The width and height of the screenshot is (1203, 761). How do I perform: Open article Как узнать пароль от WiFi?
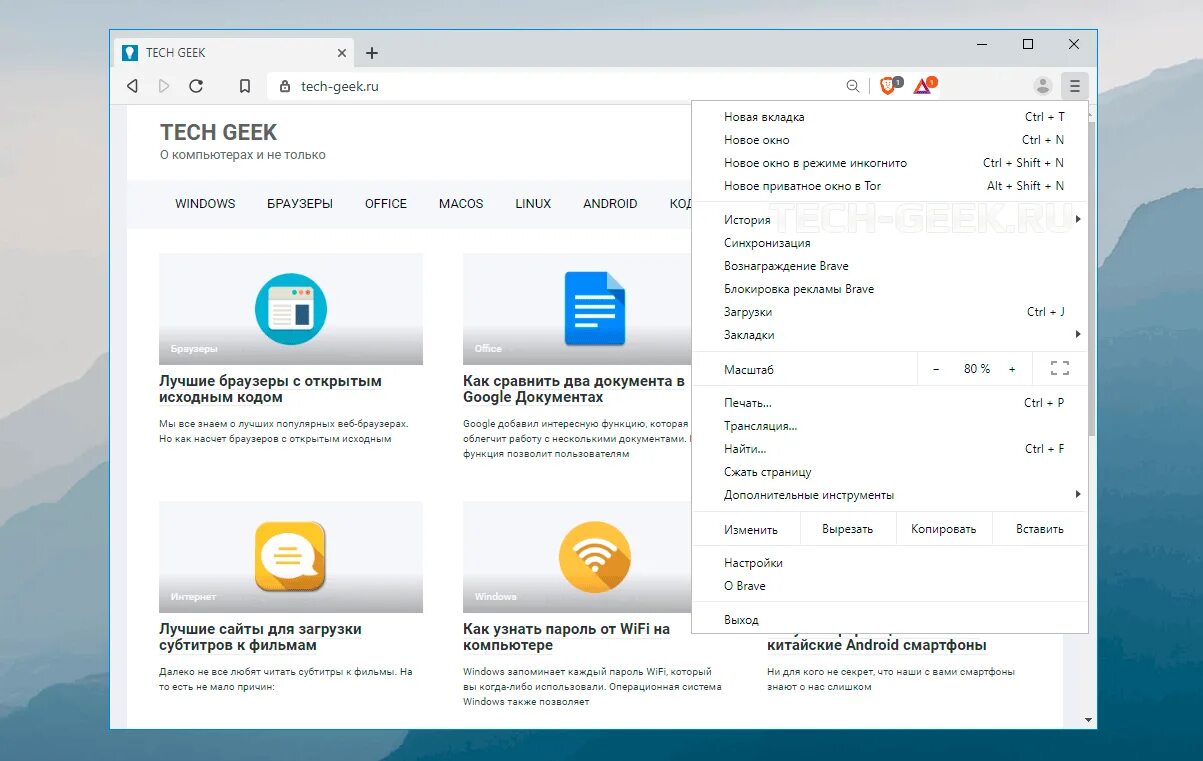pyautogui.click(x=566, y=637)
